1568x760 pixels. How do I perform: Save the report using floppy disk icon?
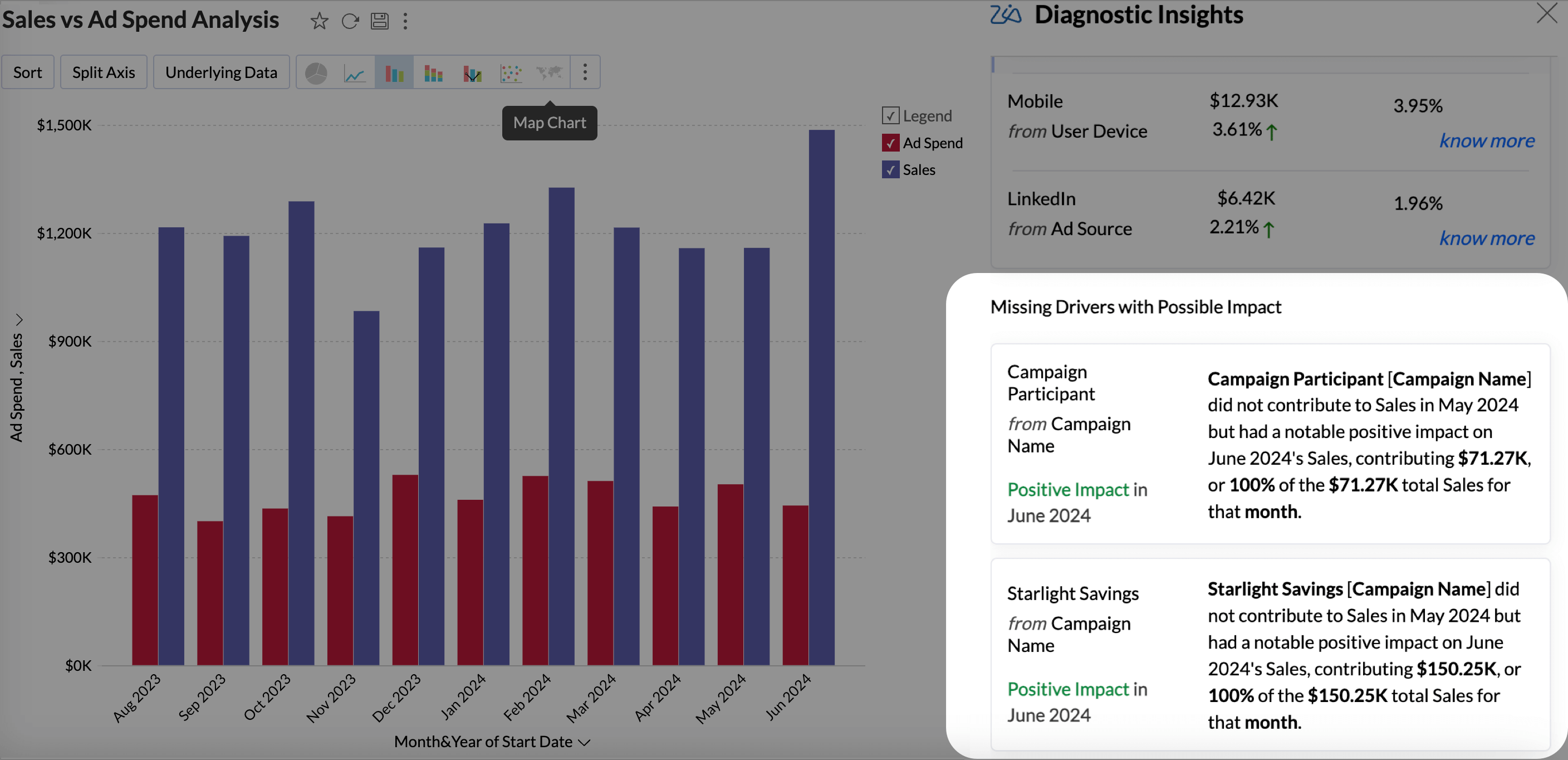[380, 21]
